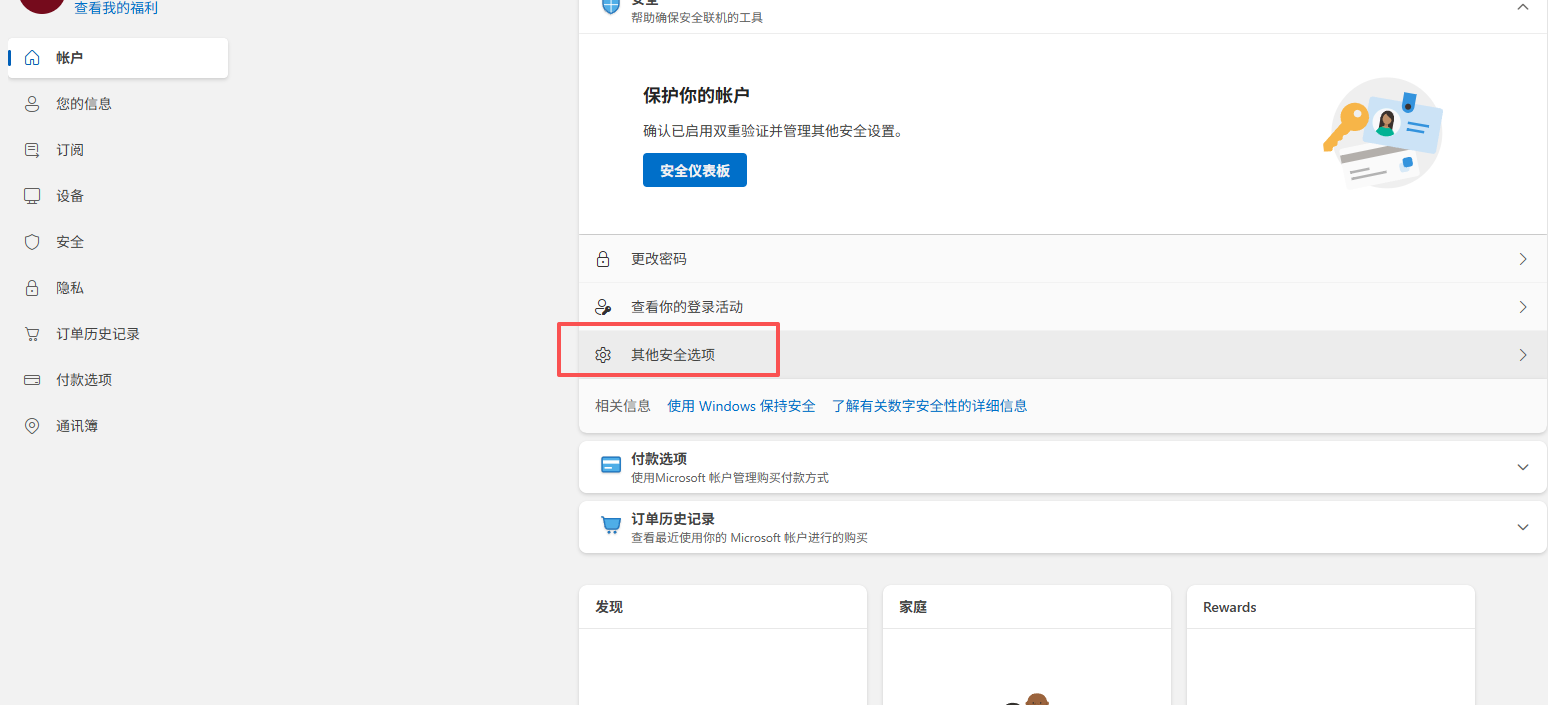
Task: Open 查看你的登录活动 row
Action: coord(686,306)
